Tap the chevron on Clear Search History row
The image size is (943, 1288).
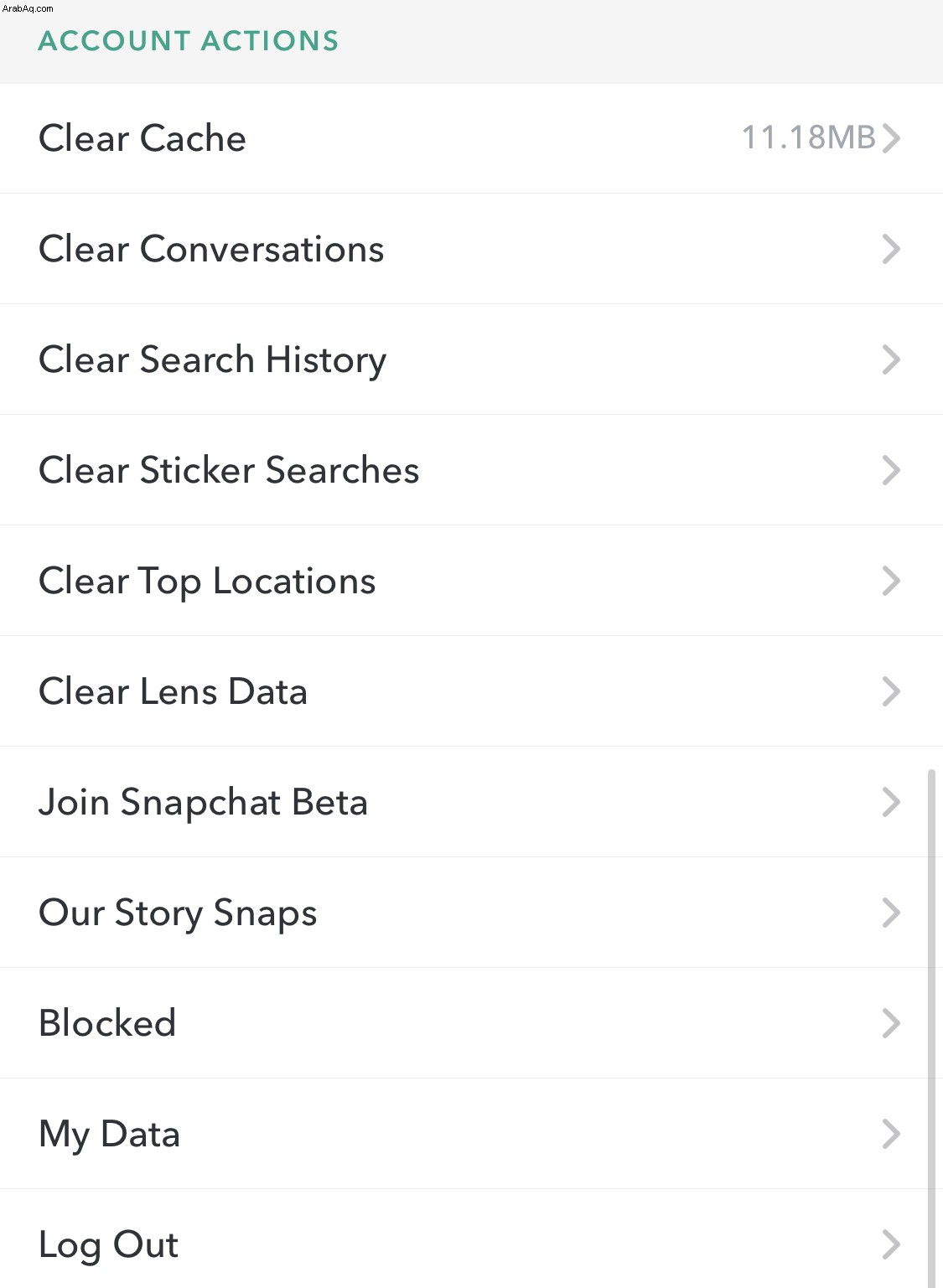pos(891,360)
